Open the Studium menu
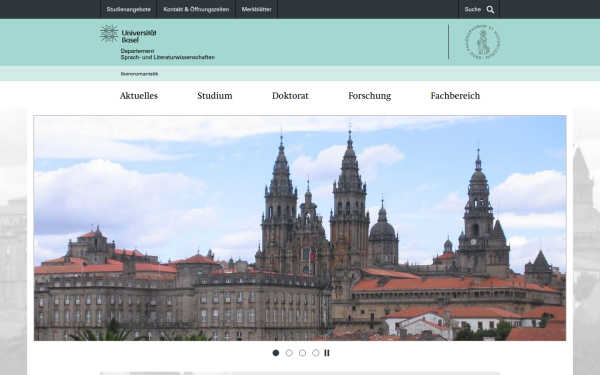Viewport: 600px width, 375px height. tap(215, 96)
